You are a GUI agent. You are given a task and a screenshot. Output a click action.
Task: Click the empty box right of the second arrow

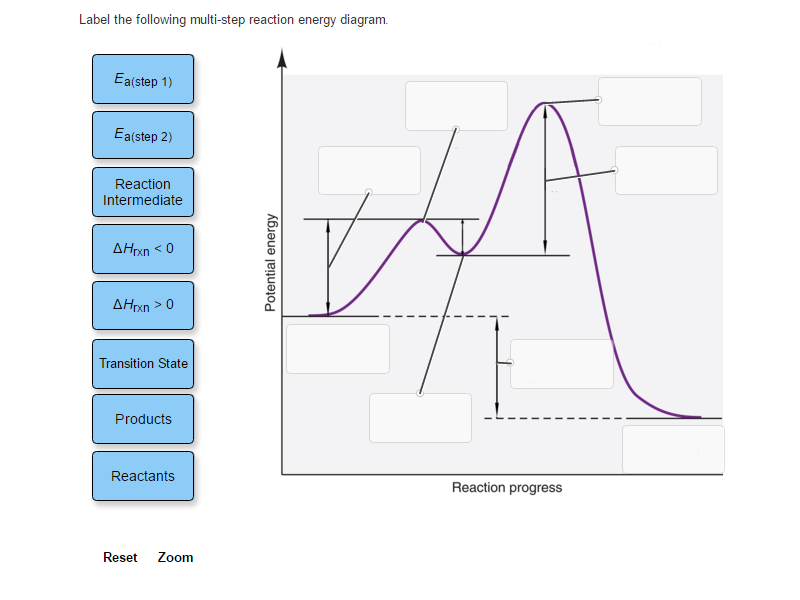[665, 170]
